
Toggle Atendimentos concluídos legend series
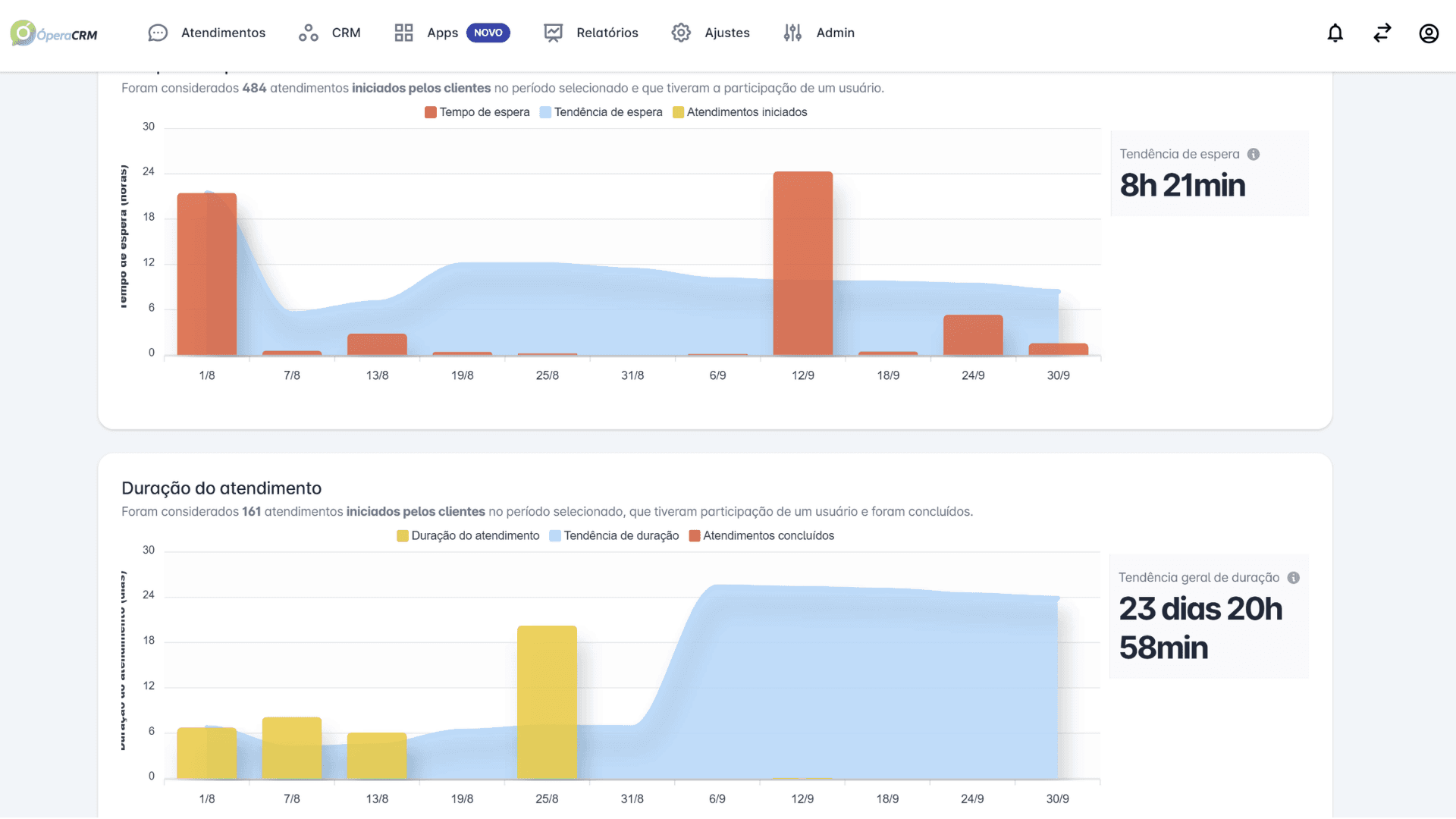tap(761, 536)
